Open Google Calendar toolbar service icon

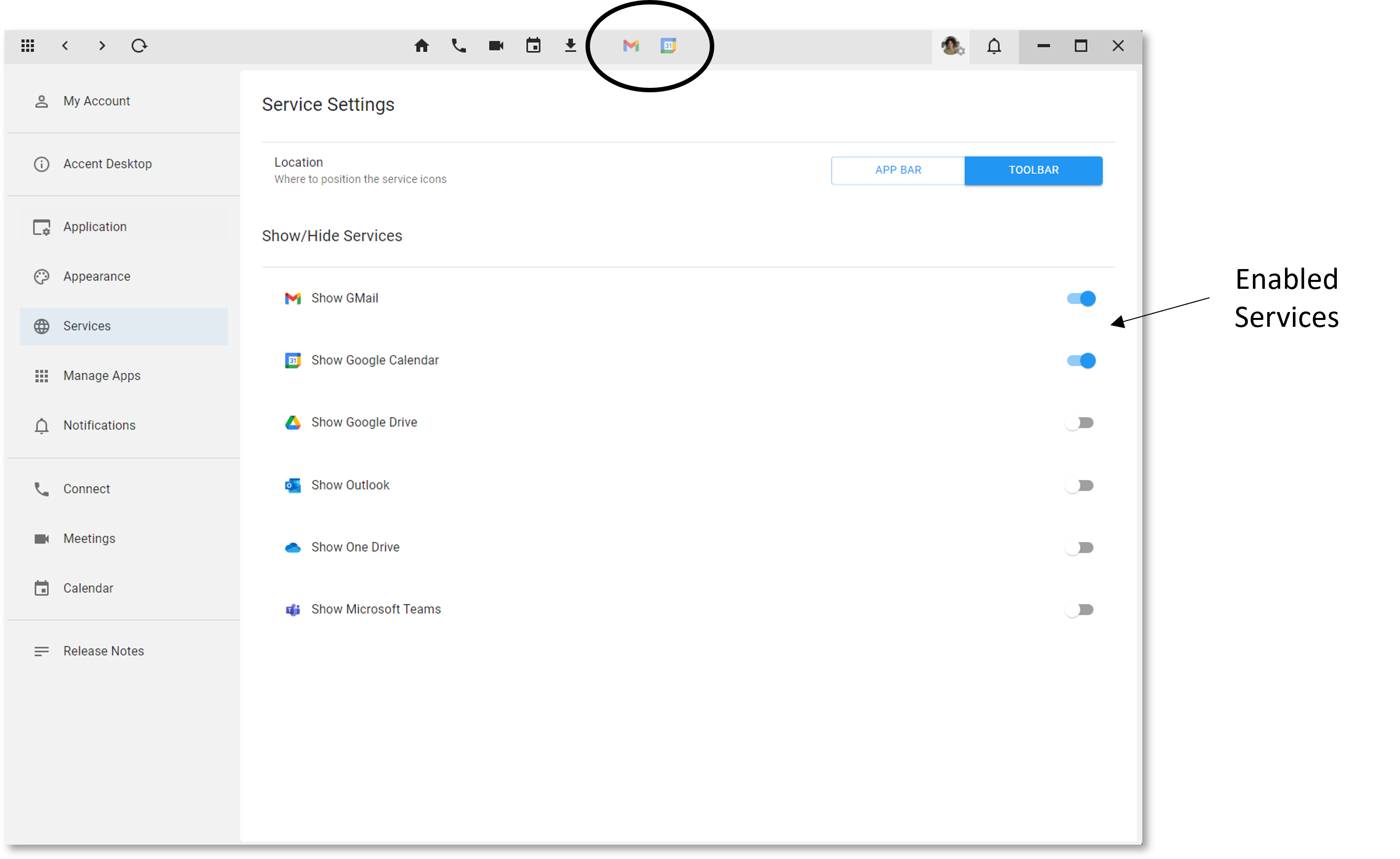coord(668,45)
